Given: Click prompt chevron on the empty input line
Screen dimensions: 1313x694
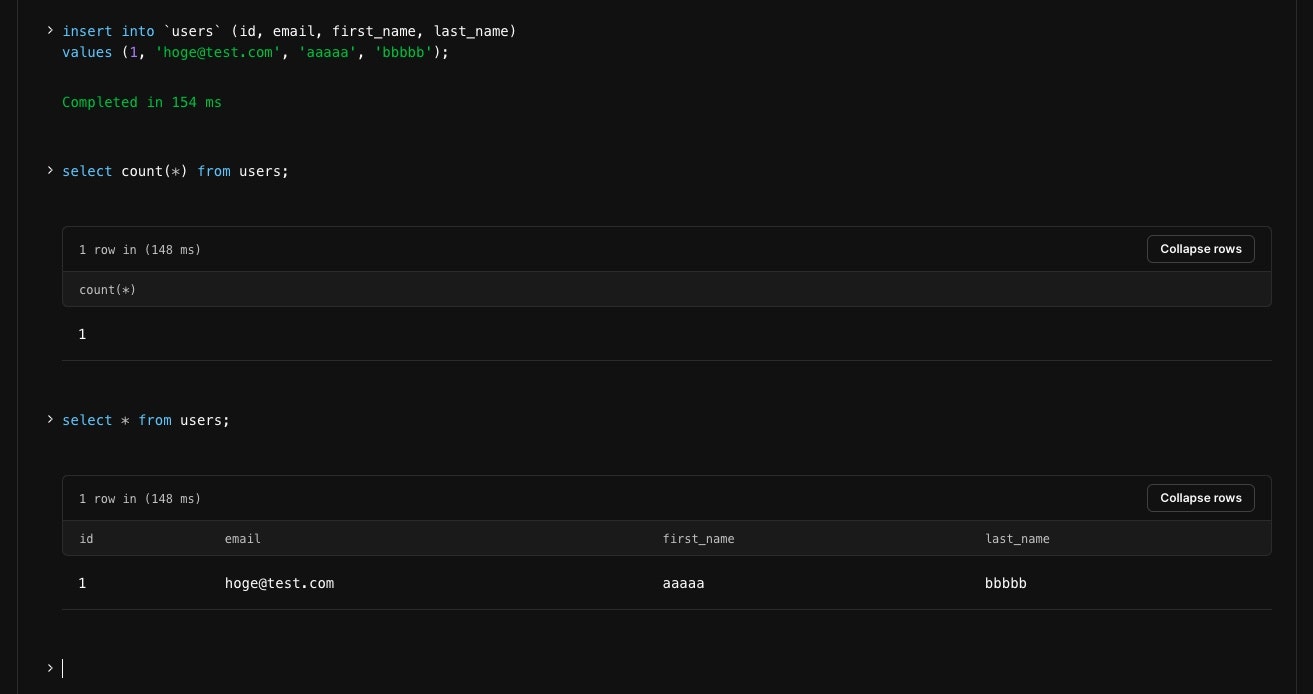Looking at the screenshot, I should pyautogui.click(x=50, y=668).
